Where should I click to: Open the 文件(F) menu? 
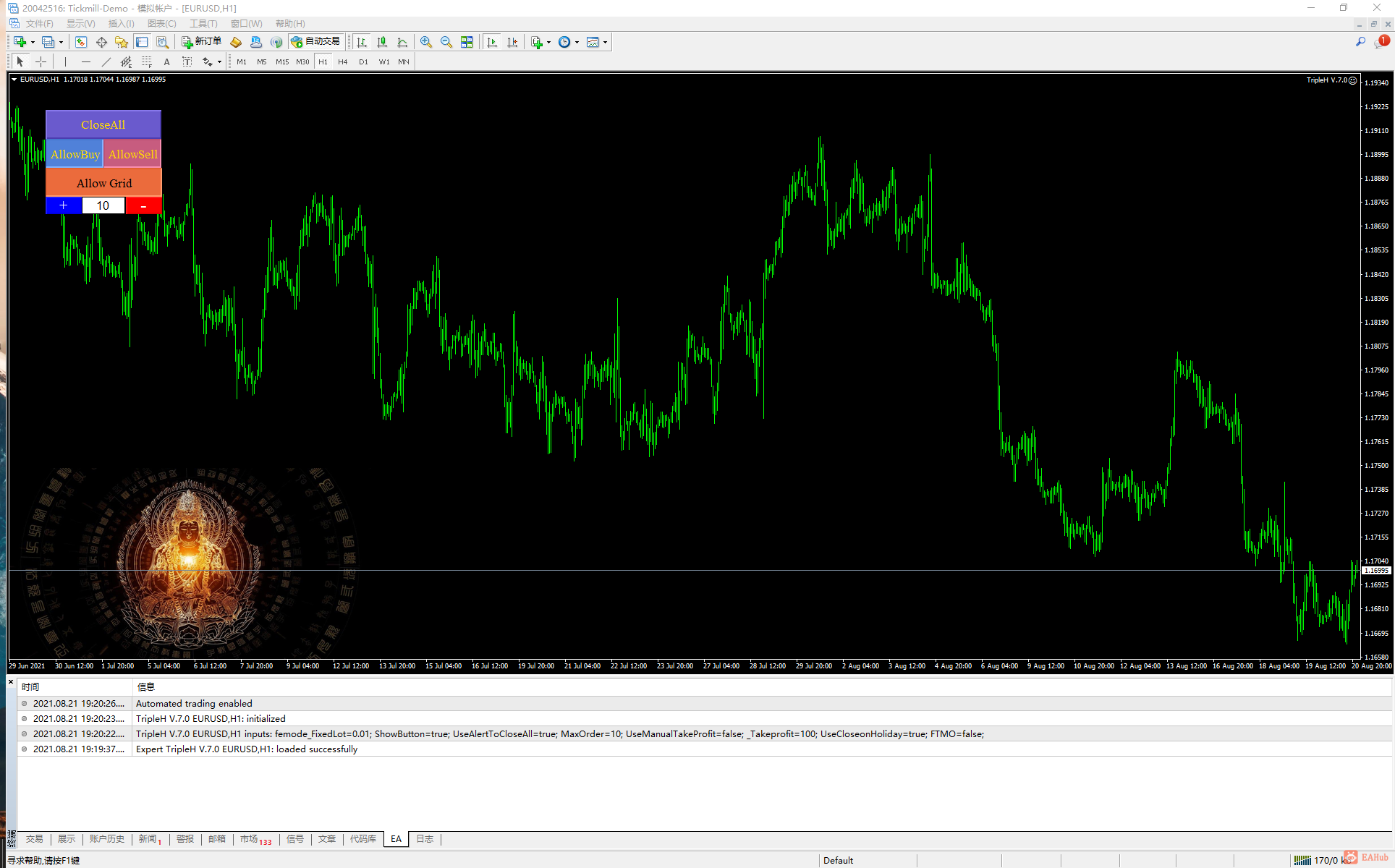(40, 23)
